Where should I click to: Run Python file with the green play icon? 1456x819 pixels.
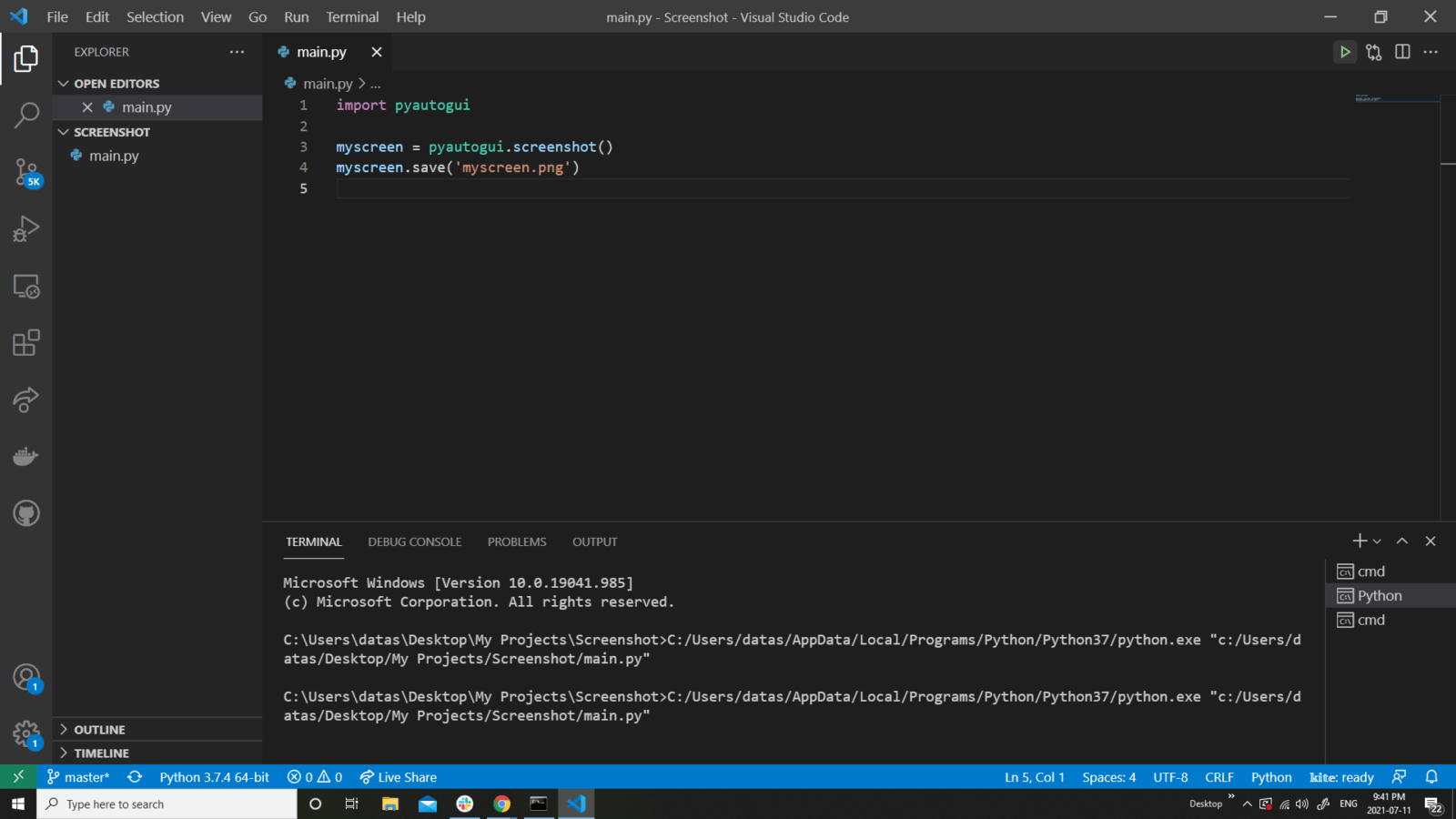coord(1344,52)
